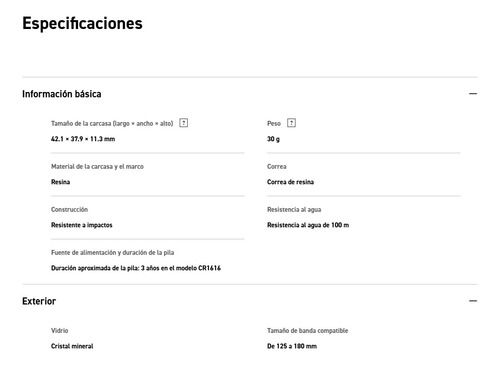Select the battery duration CR1616 text
500x365 pixels.
(x=136, y=268)
